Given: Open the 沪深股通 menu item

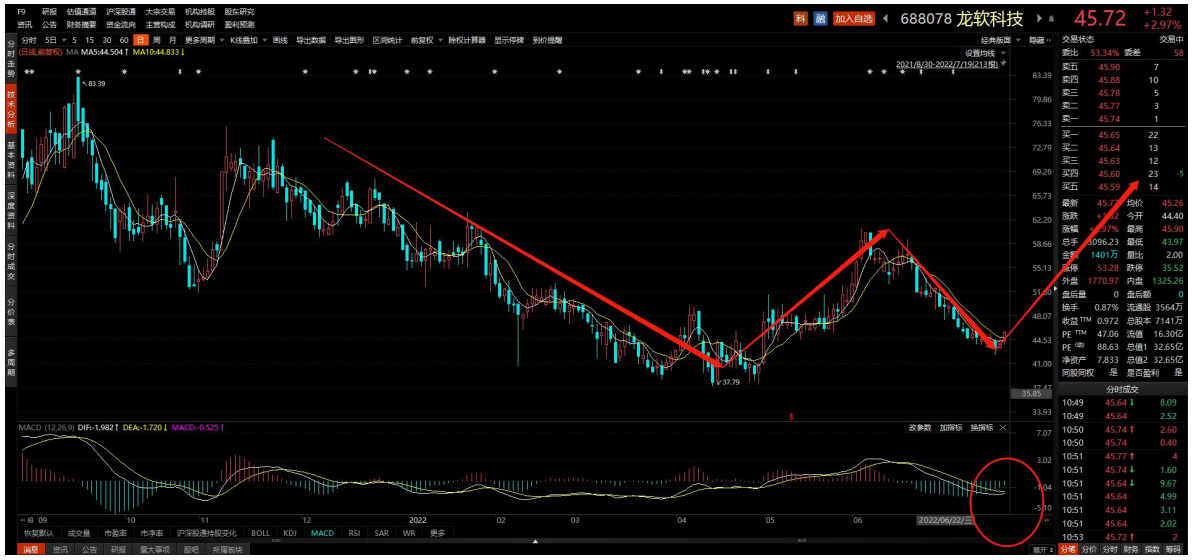Looking at the screenshot, I should point(121,11).
